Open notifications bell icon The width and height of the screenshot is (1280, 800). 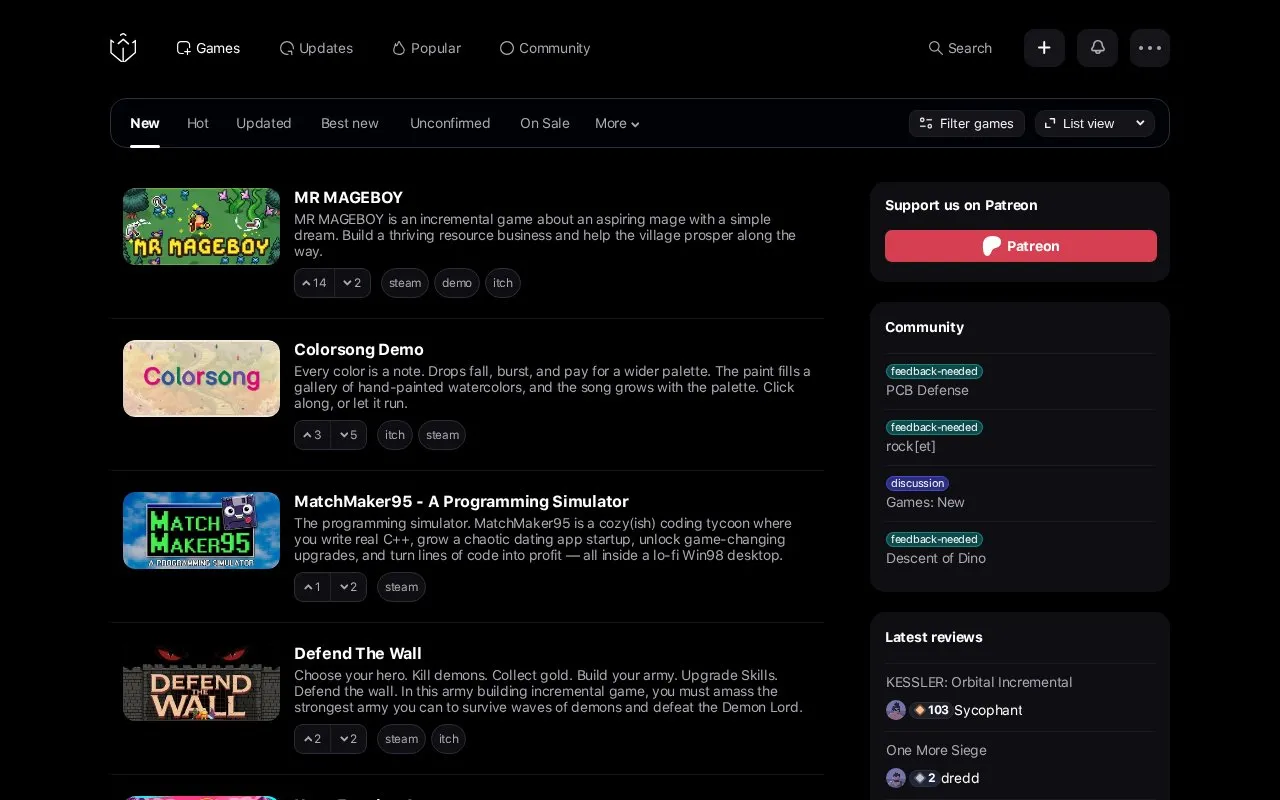click(1097, 48)
